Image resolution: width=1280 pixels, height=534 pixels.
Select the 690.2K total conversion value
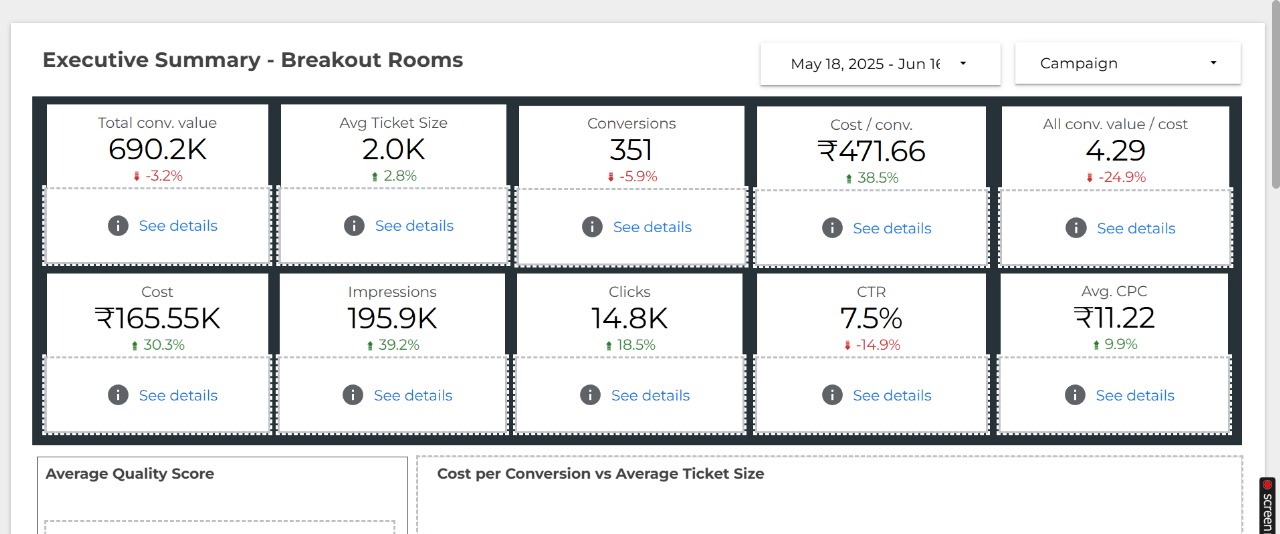(x=157, y=150)
